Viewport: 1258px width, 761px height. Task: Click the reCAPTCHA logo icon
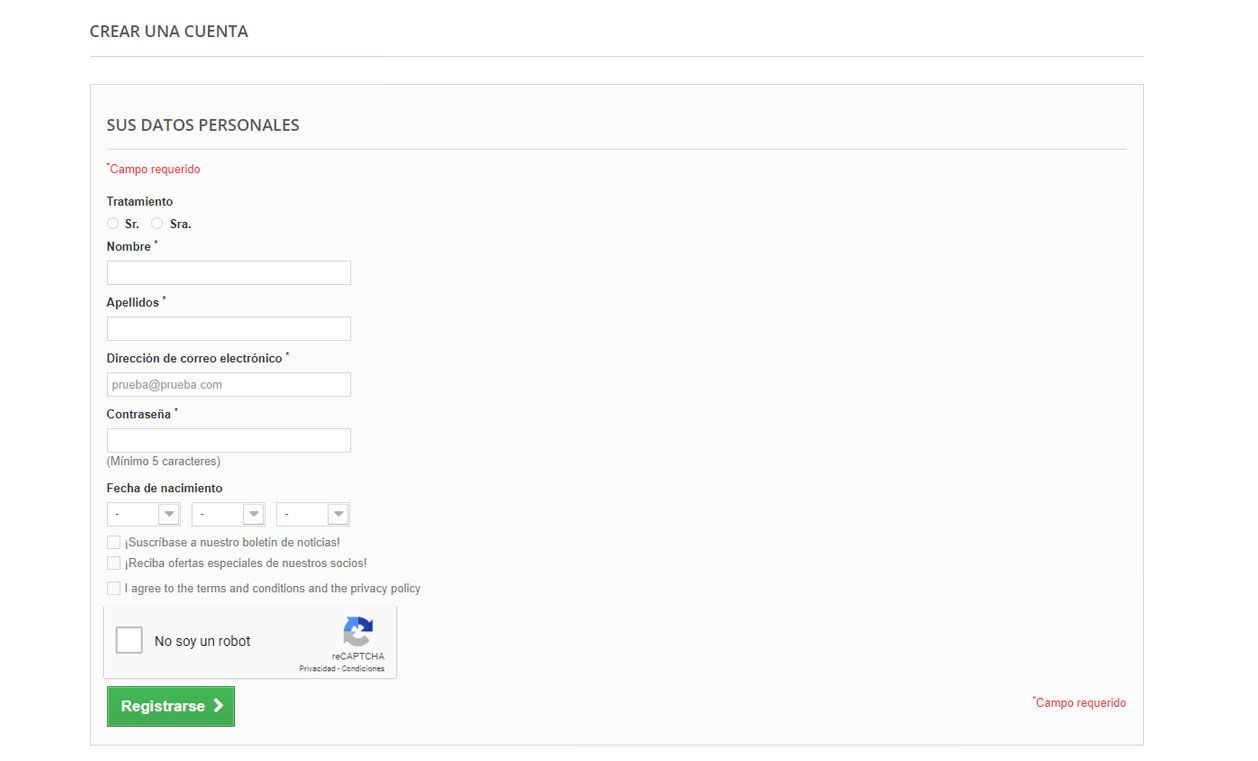pos(357,629)
